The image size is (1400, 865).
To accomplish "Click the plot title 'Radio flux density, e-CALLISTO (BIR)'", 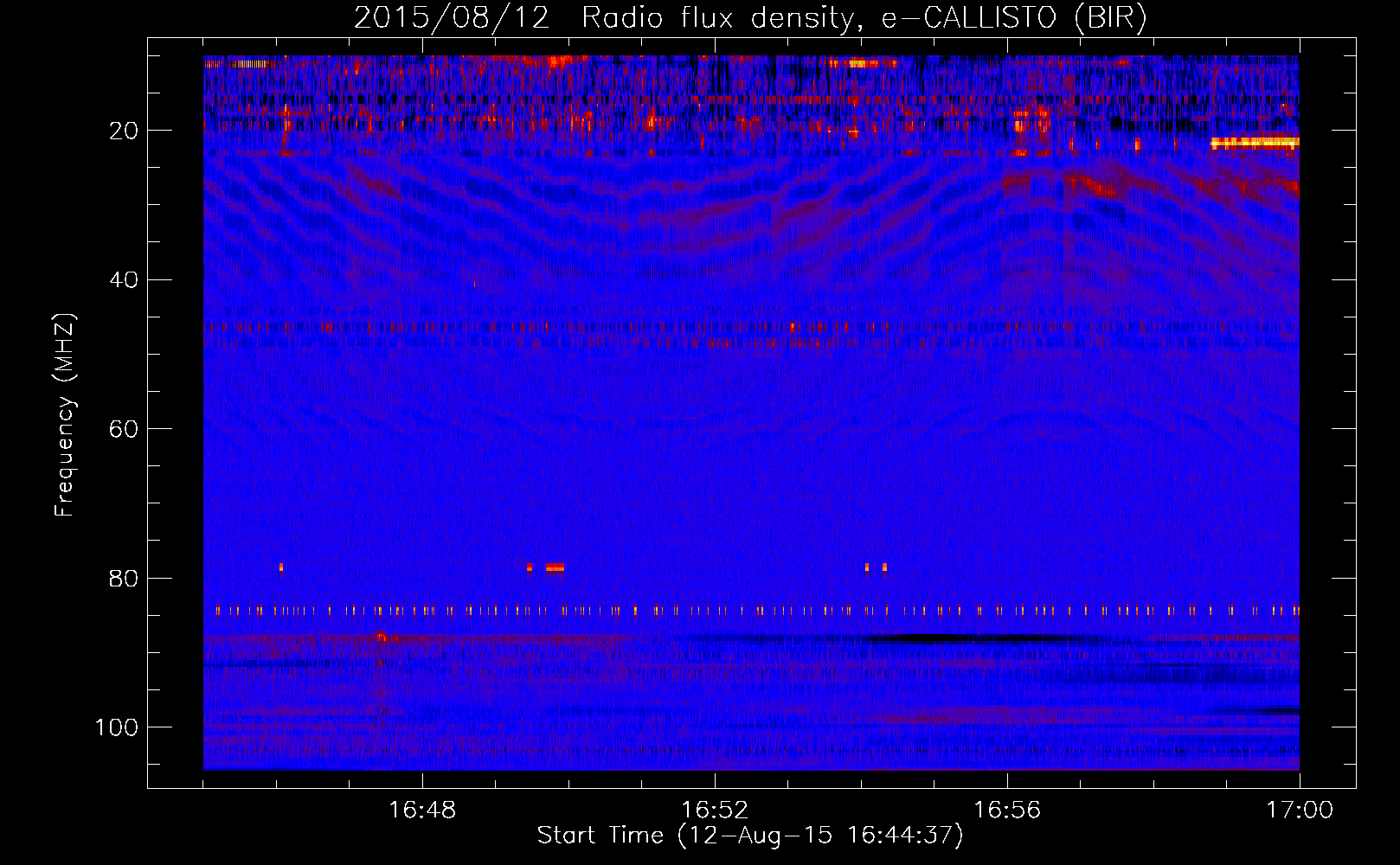I will [x=864, y=18].
